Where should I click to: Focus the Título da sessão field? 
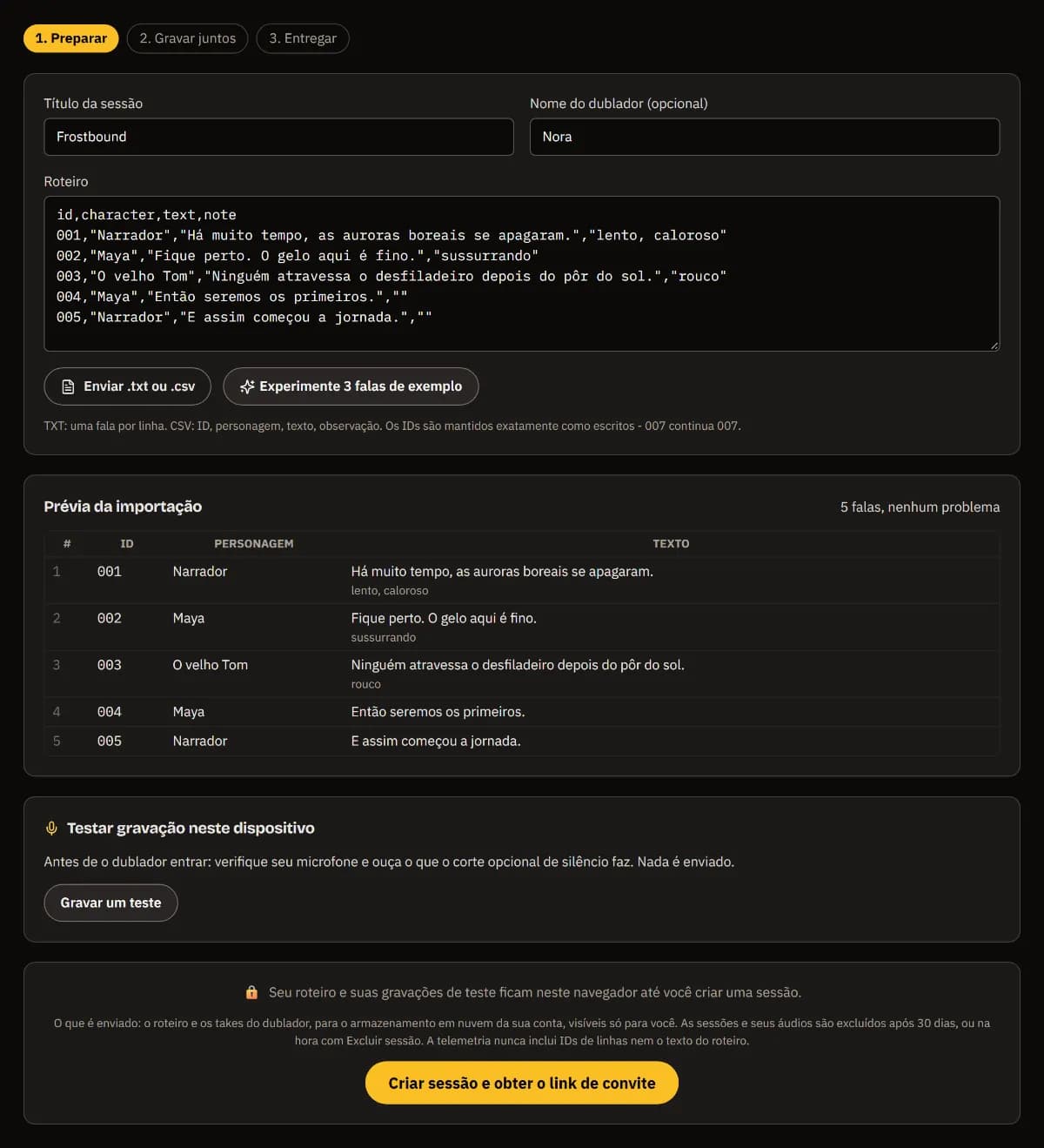coord(278,137)
